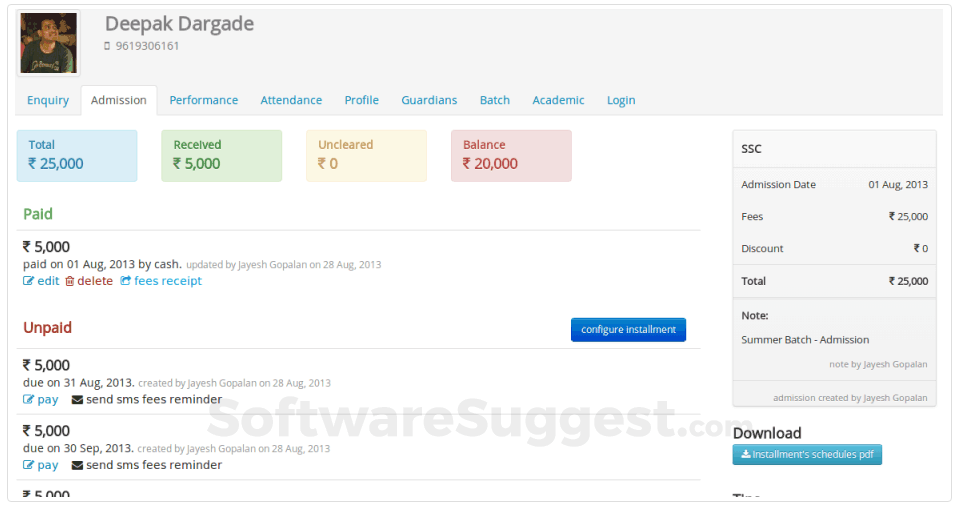
Task: Click the Download heading
Action: coord(767,433)
